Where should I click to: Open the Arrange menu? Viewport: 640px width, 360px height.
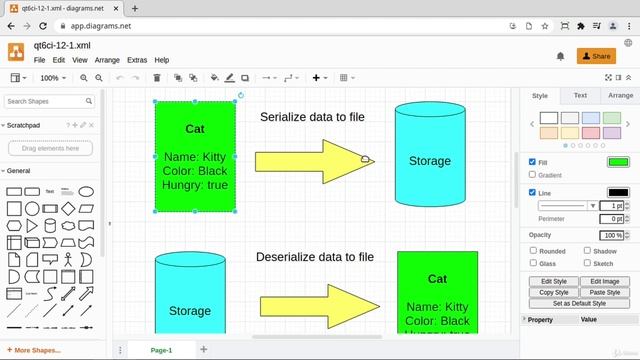click(107, 60)
